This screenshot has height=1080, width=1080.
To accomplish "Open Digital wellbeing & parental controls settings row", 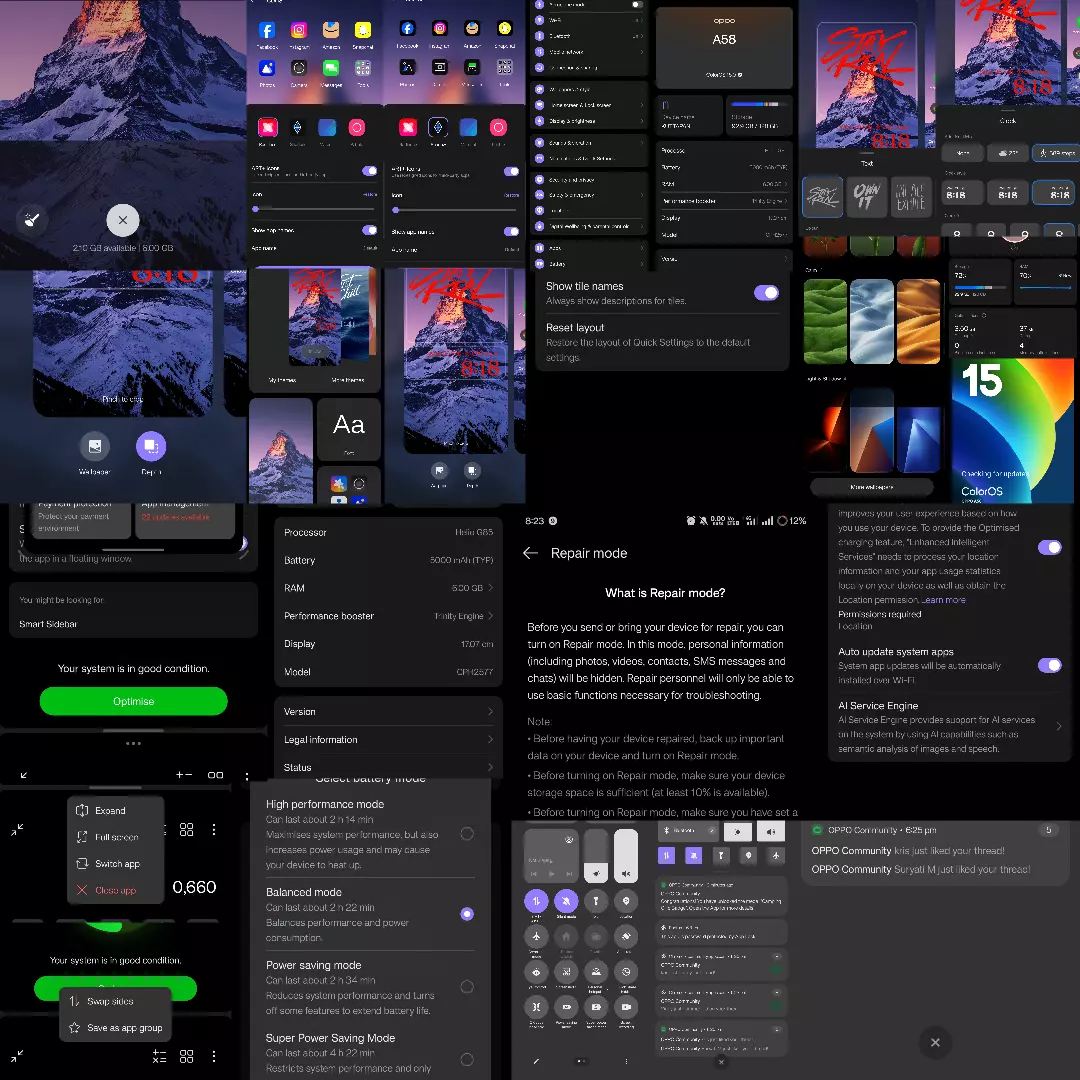I will 590,226.
